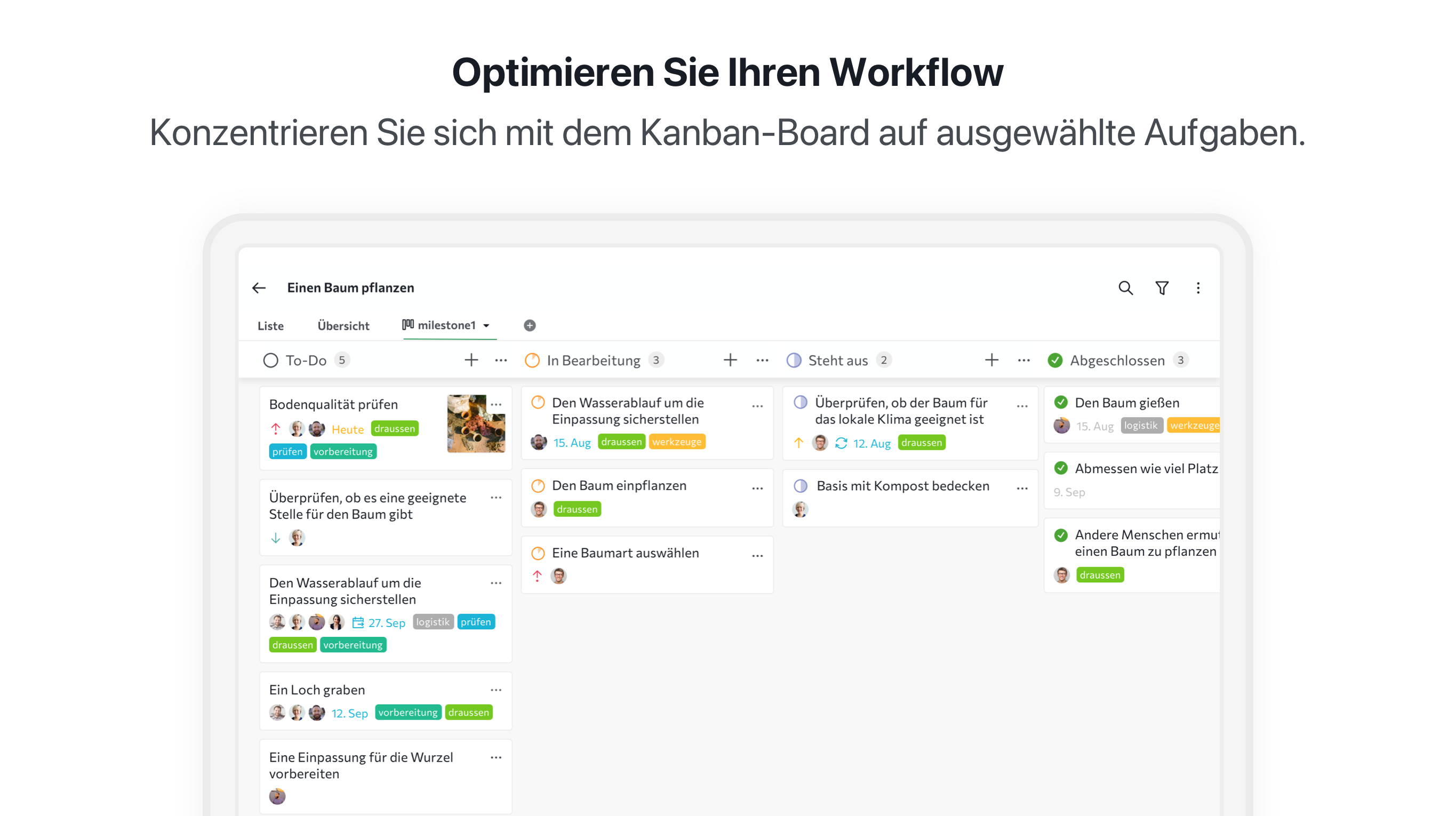Click the 15. Aug date in In Bearbeitung
Viewport: 1456px width, 816px height.
tap(571, 443)
